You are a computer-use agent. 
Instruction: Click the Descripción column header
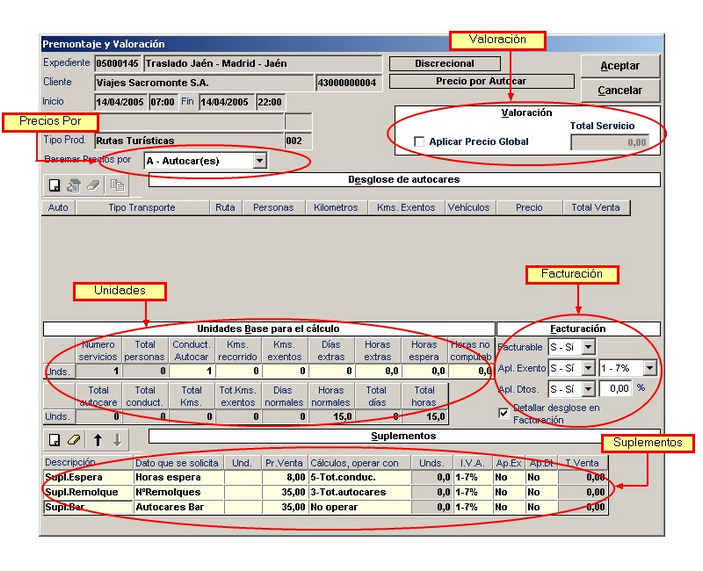click(x=88, y=463)
